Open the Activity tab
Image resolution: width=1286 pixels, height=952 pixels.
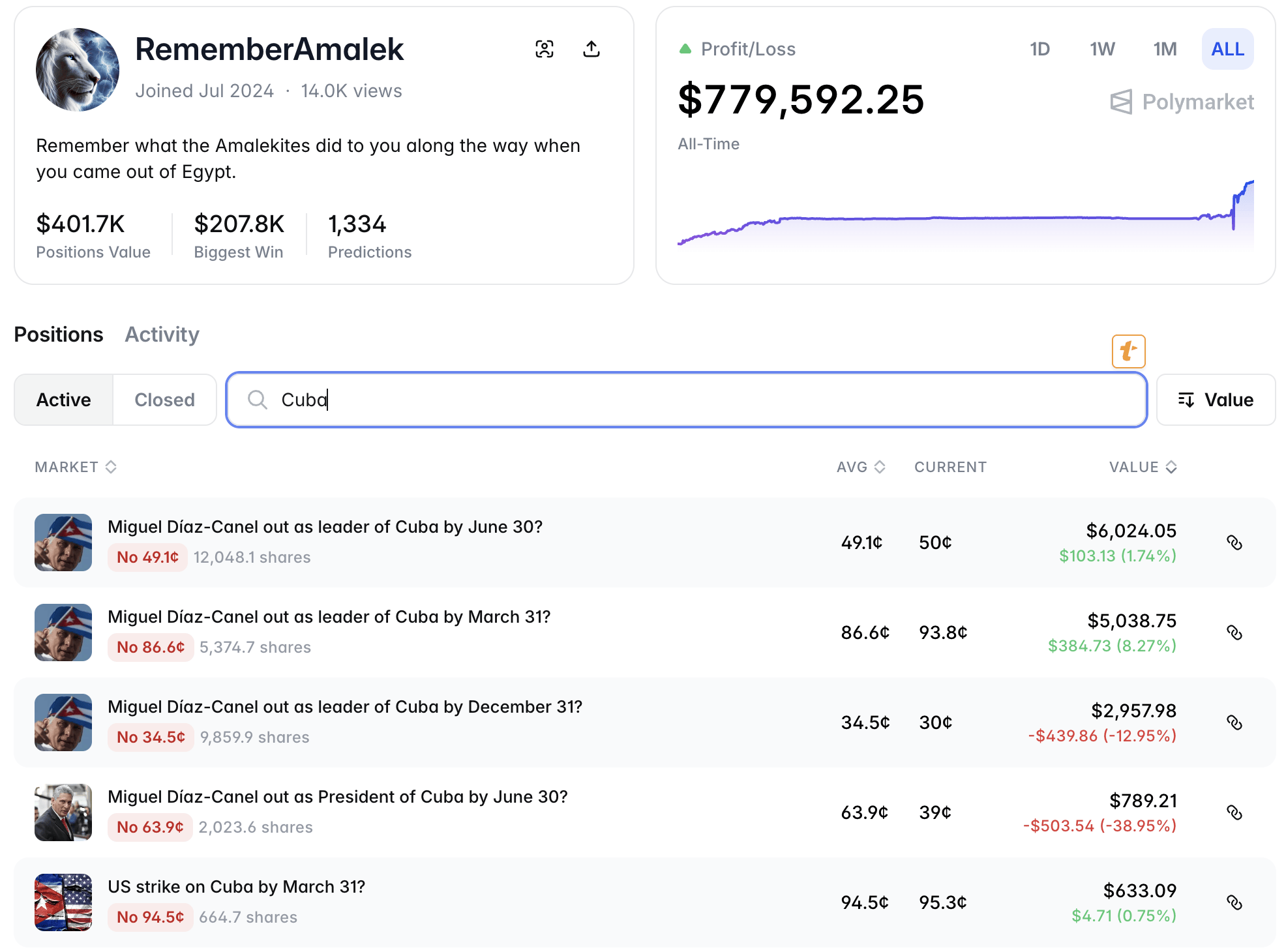[x=162, y=335]
